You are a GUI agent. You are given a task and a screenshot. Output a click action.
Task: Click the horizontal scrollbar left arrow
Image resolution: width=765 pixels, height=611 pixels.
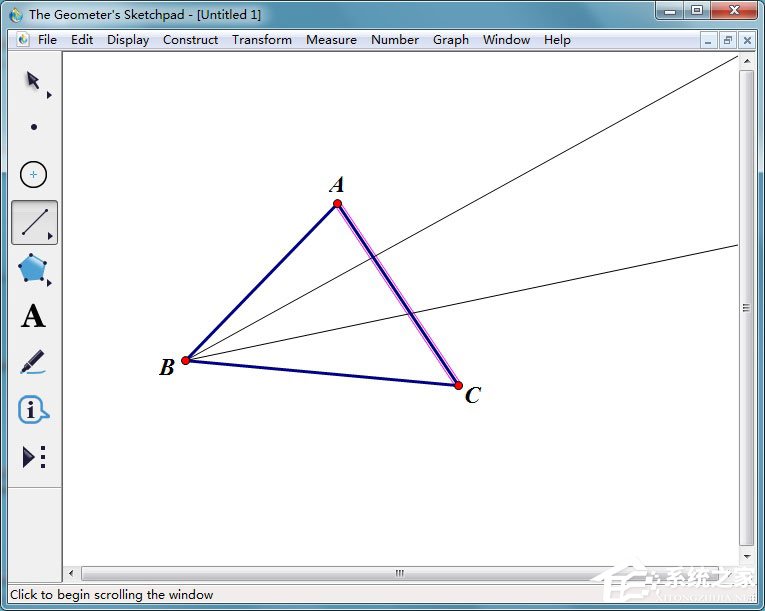pyautogui.click(x=71, y=573)
